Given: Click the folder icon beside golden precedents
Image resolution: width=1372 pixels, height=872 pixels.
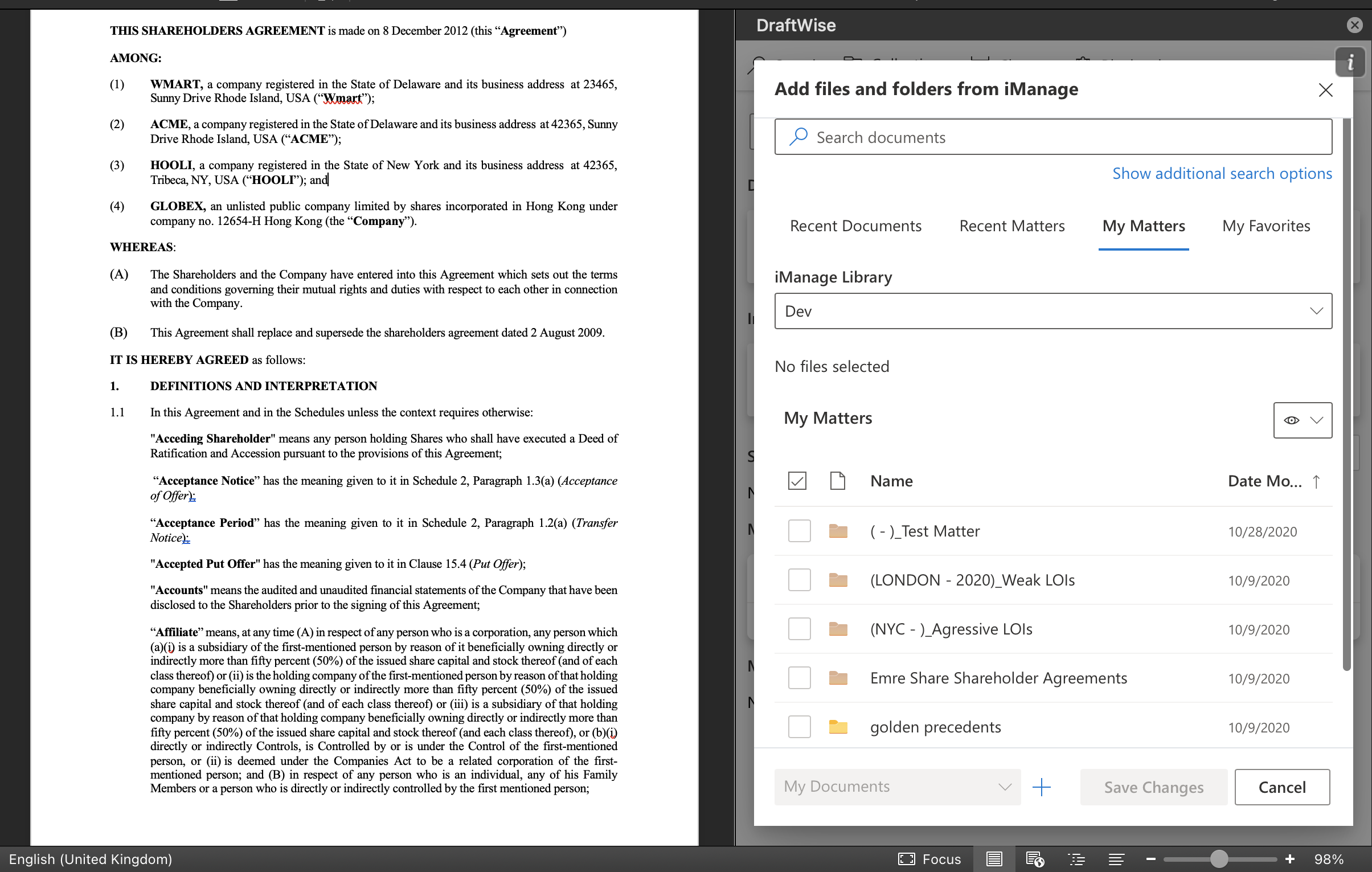Looking at the screenshot, I should pyautogui.click(x=838, y=727).
